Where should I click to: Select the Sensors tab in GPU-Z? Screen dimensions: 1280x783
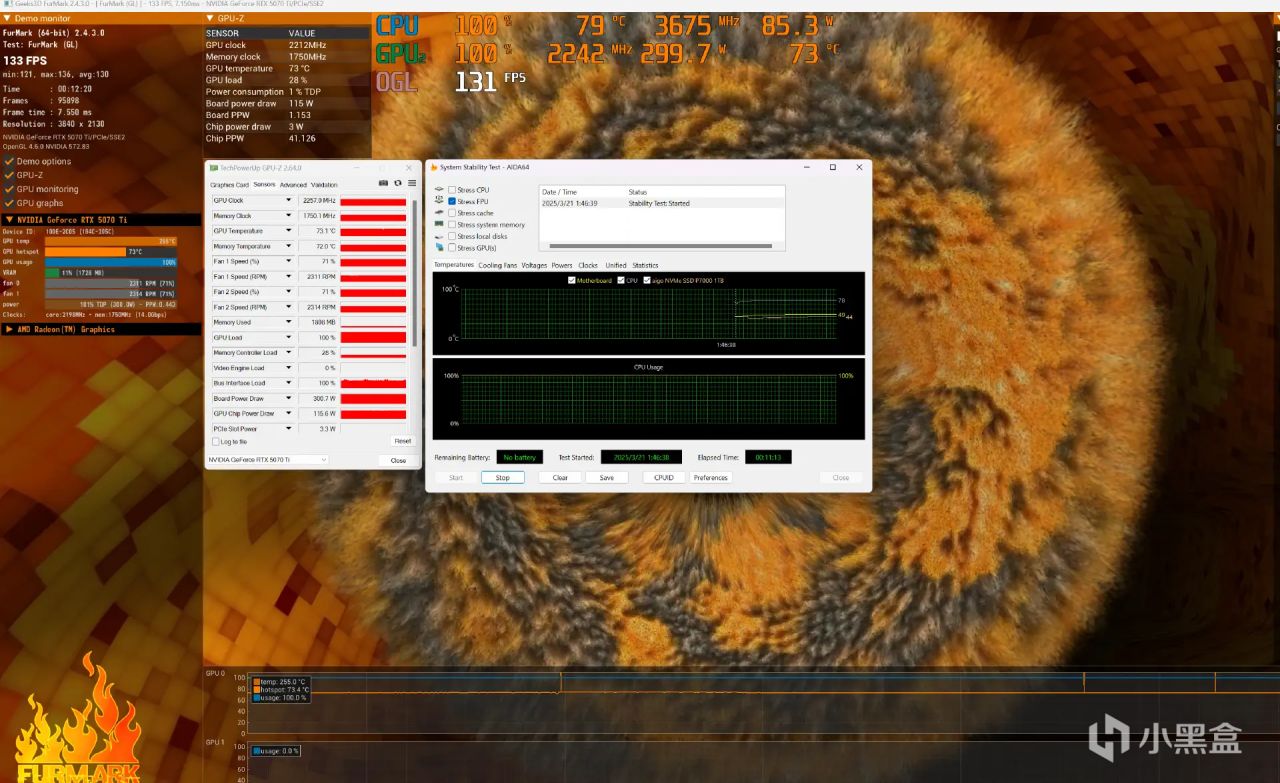click(x=264, y=185)
